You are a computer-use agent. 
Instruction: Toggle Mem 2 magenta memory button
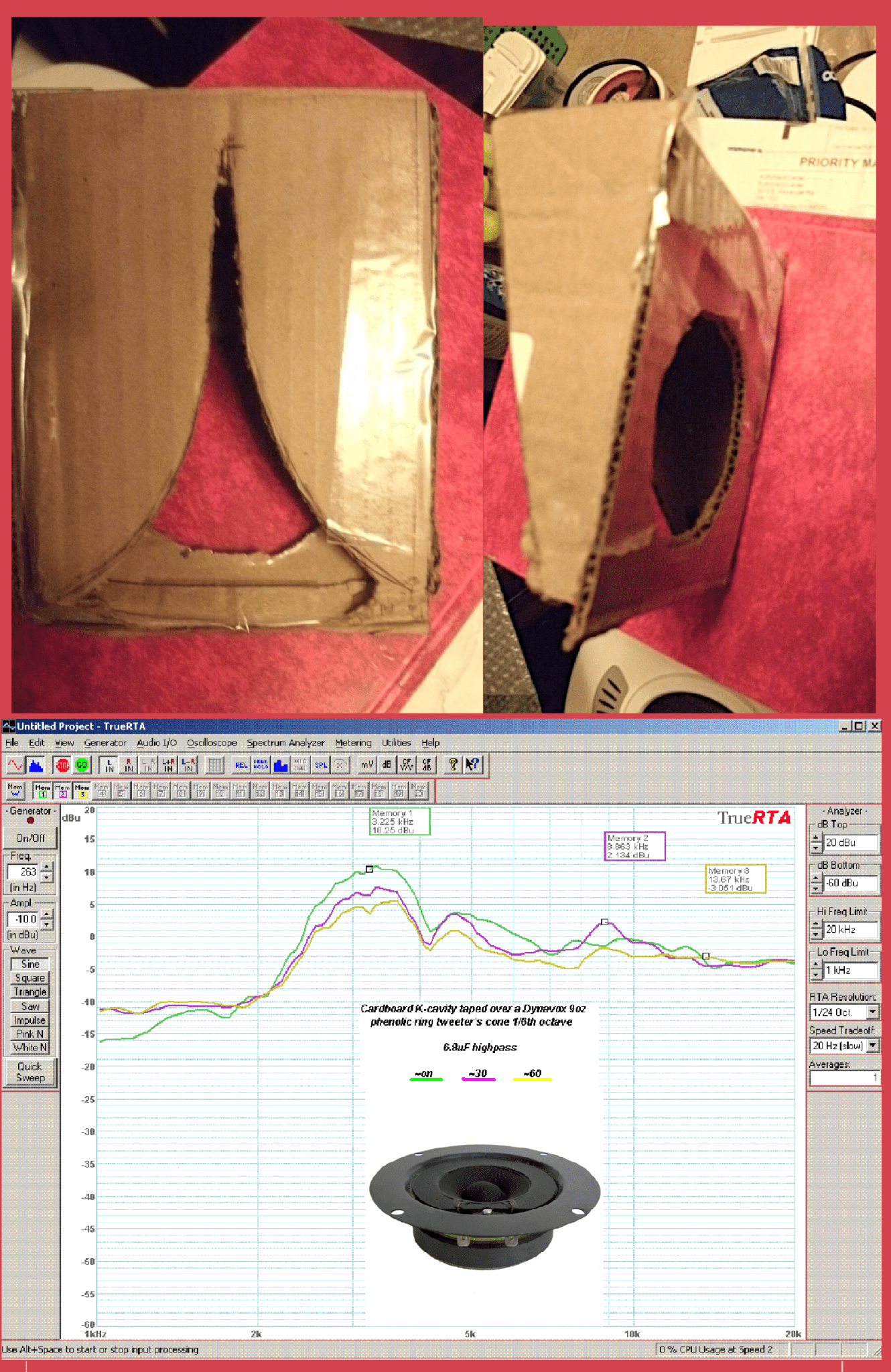(x=62, y=791)
